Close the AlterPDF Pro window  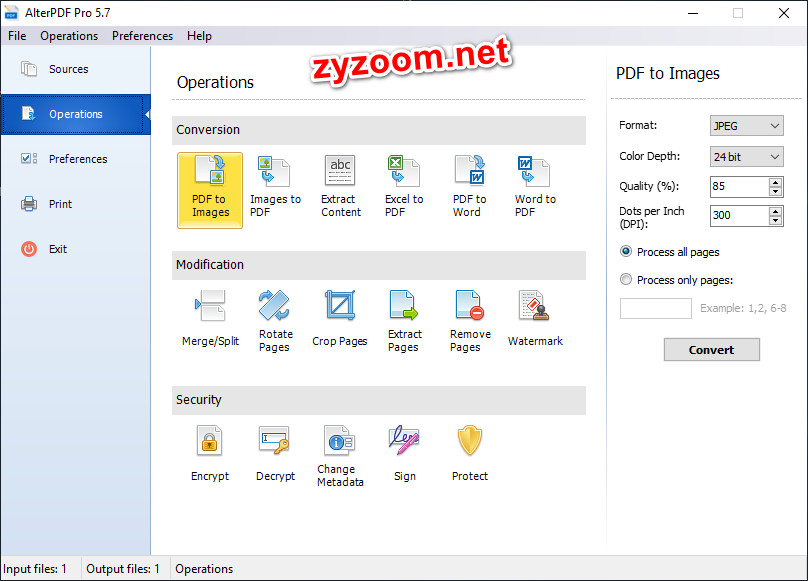pos(784,13)
